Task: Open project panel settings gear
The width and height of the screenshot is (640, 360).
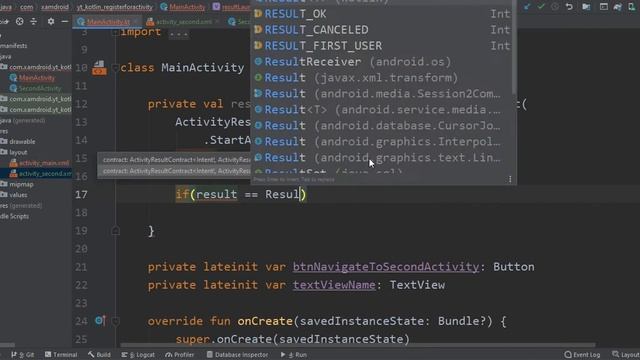Action: 51,21
